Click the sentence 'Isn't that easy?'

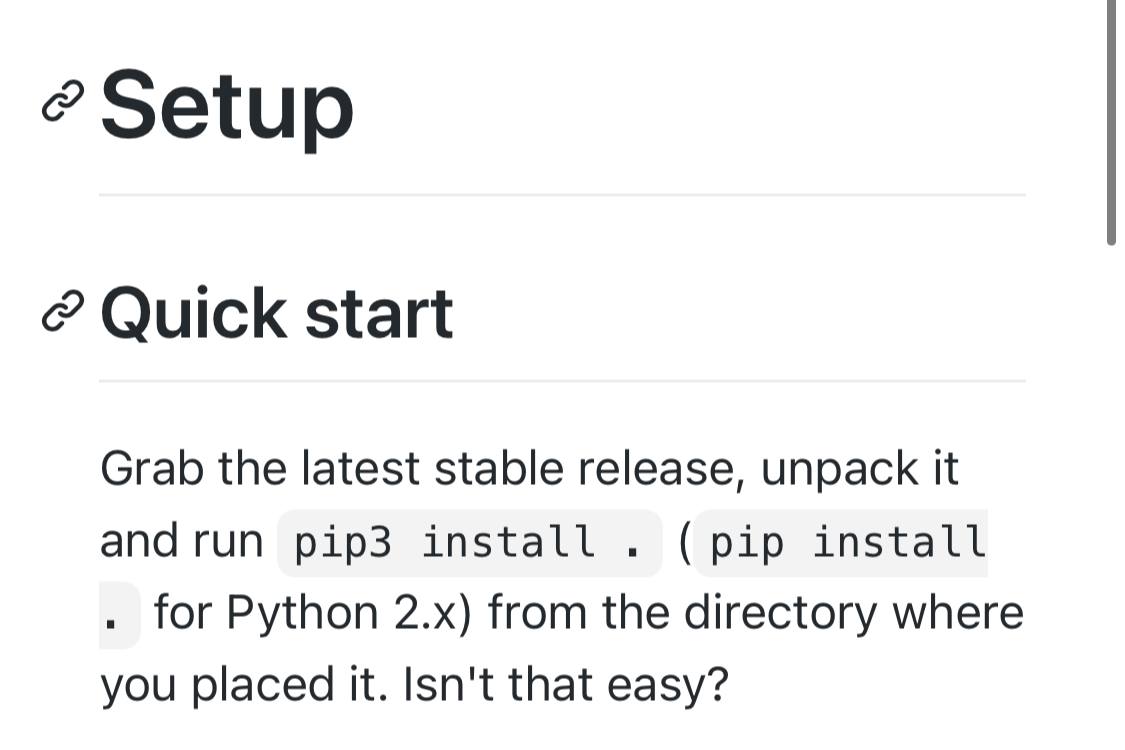click(x=566, y=685)
